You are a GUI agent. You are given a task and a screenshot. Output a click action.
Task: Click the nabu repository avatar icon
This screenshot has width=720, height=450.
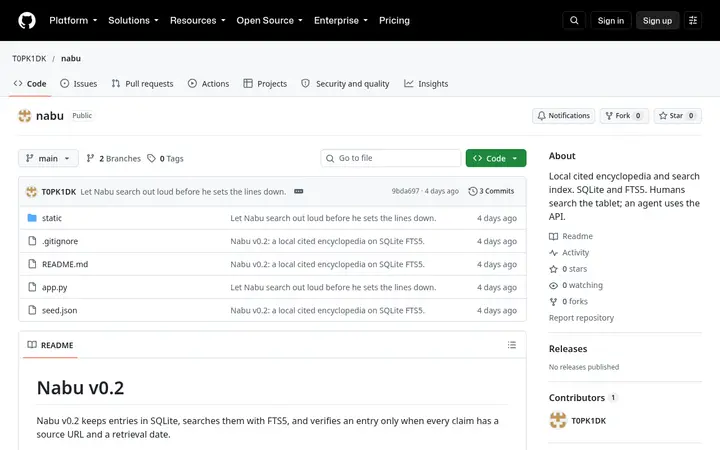pos(25,116)
